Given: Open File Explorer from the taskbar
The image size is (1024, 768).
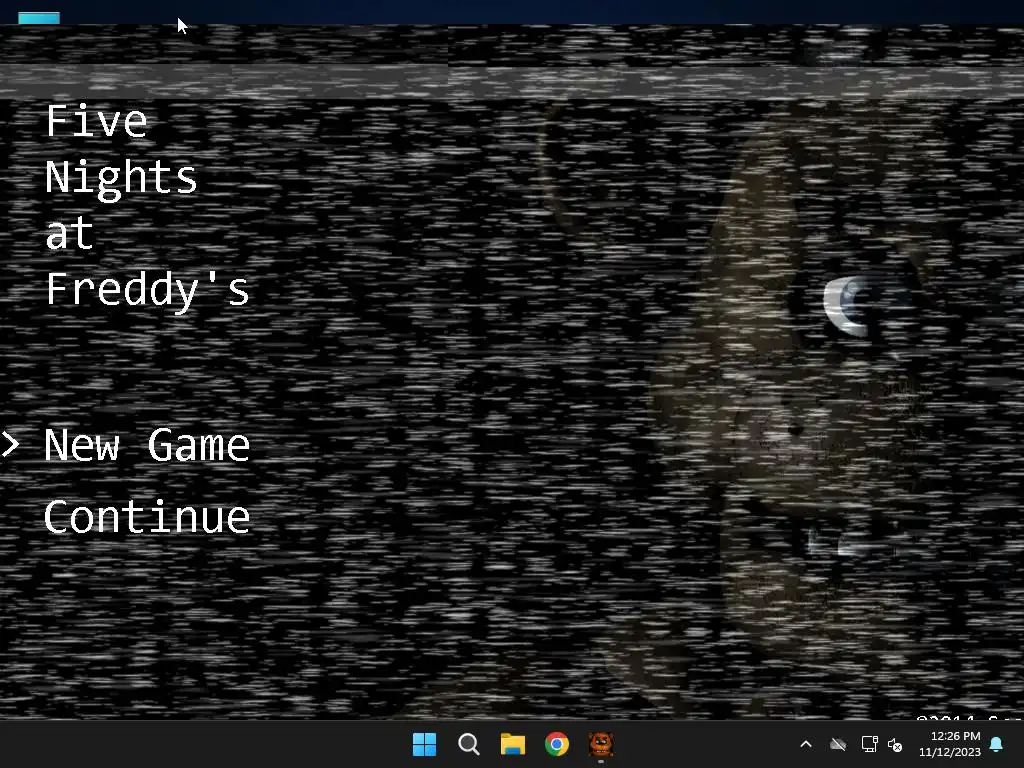Looking at the screenshot, I should tap(513, 744).
